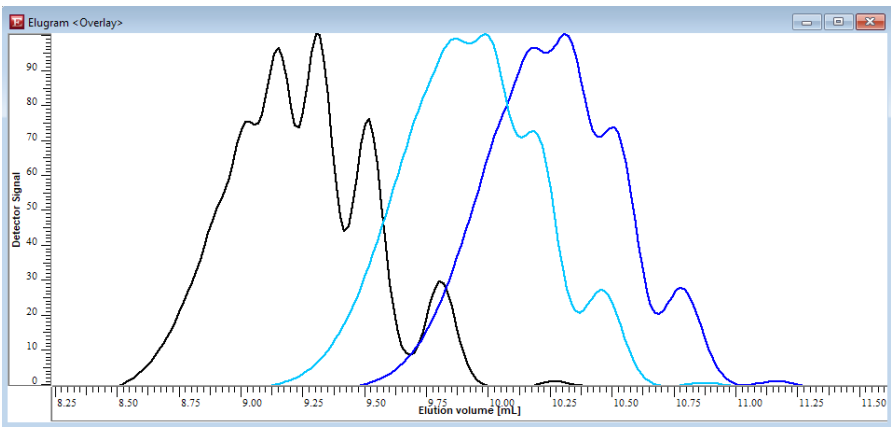
Task: Click the 11.50 elution volume tick label
Action: coord(873,403)
